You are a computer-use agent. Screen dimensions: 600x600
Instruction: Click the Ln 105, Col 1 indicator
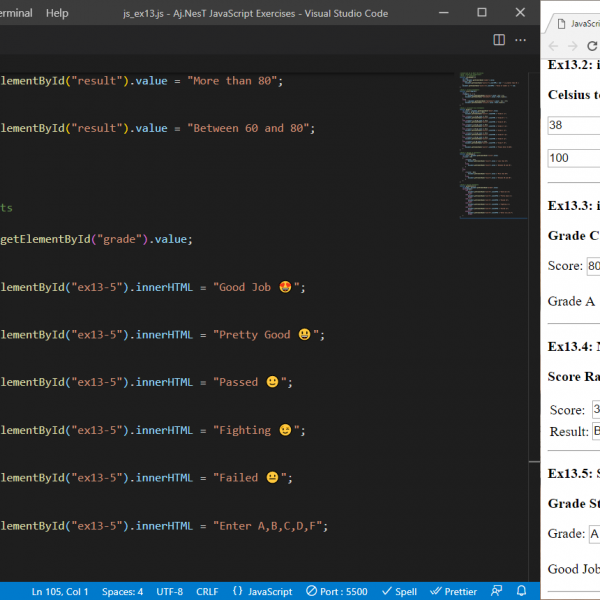(x=60, y=591)
